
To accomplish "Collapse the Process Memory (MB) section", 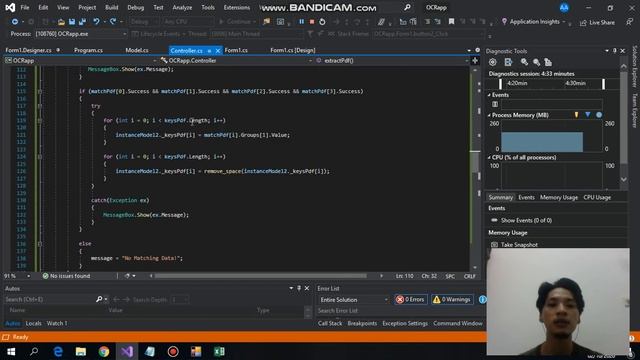I will point(489,115).
